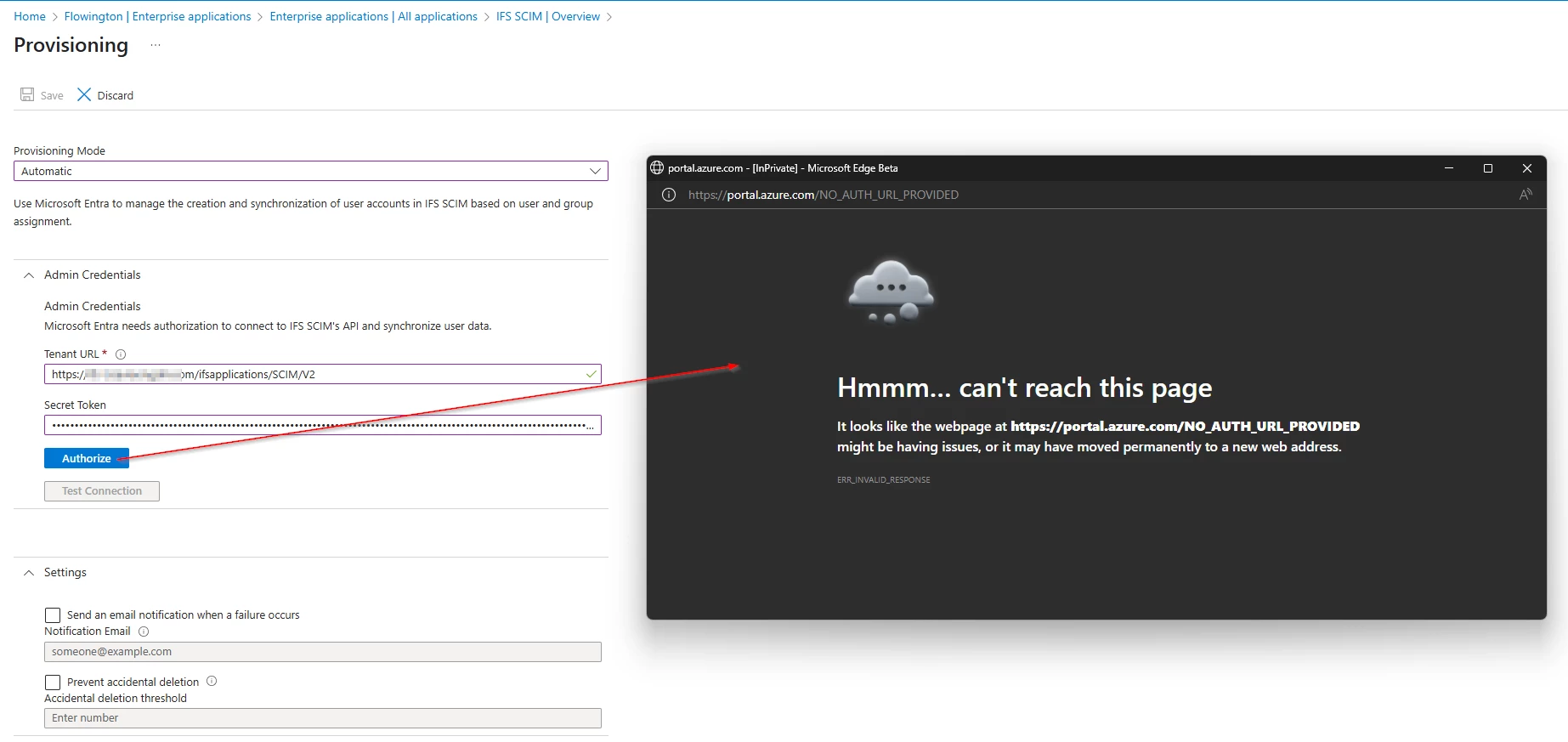
Task: Click the "Hmmm... can't reach this page" heading
Action: (1024, 388)
